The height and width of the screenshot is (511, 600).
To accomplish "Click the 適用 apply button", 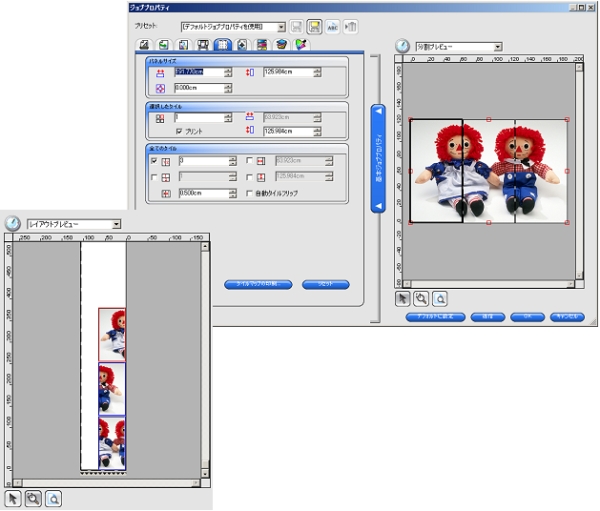I will coord(488,317).
